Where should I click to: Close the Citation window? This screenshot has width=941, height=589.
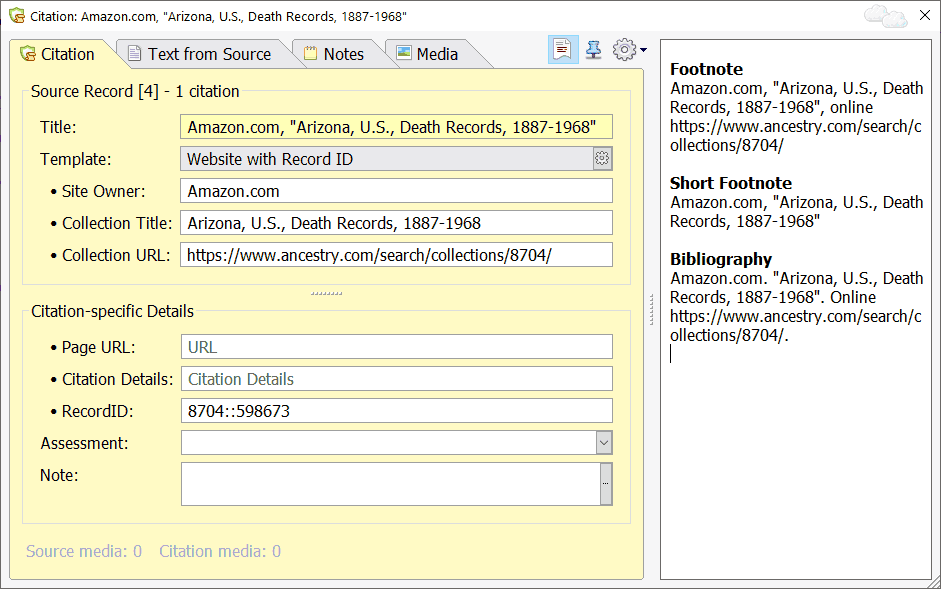click(x=925, y=16)
